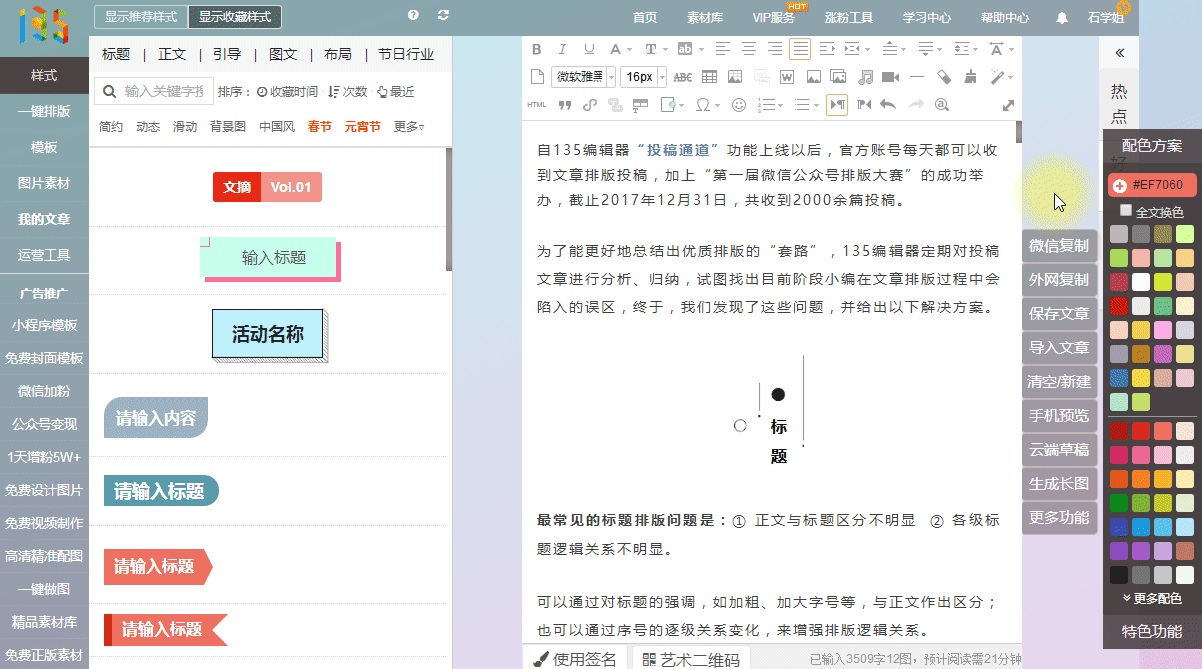Expand 更多 style filter options
Image resolution: width=1202 pixels, height=669 pixels.
coord(408,126)
